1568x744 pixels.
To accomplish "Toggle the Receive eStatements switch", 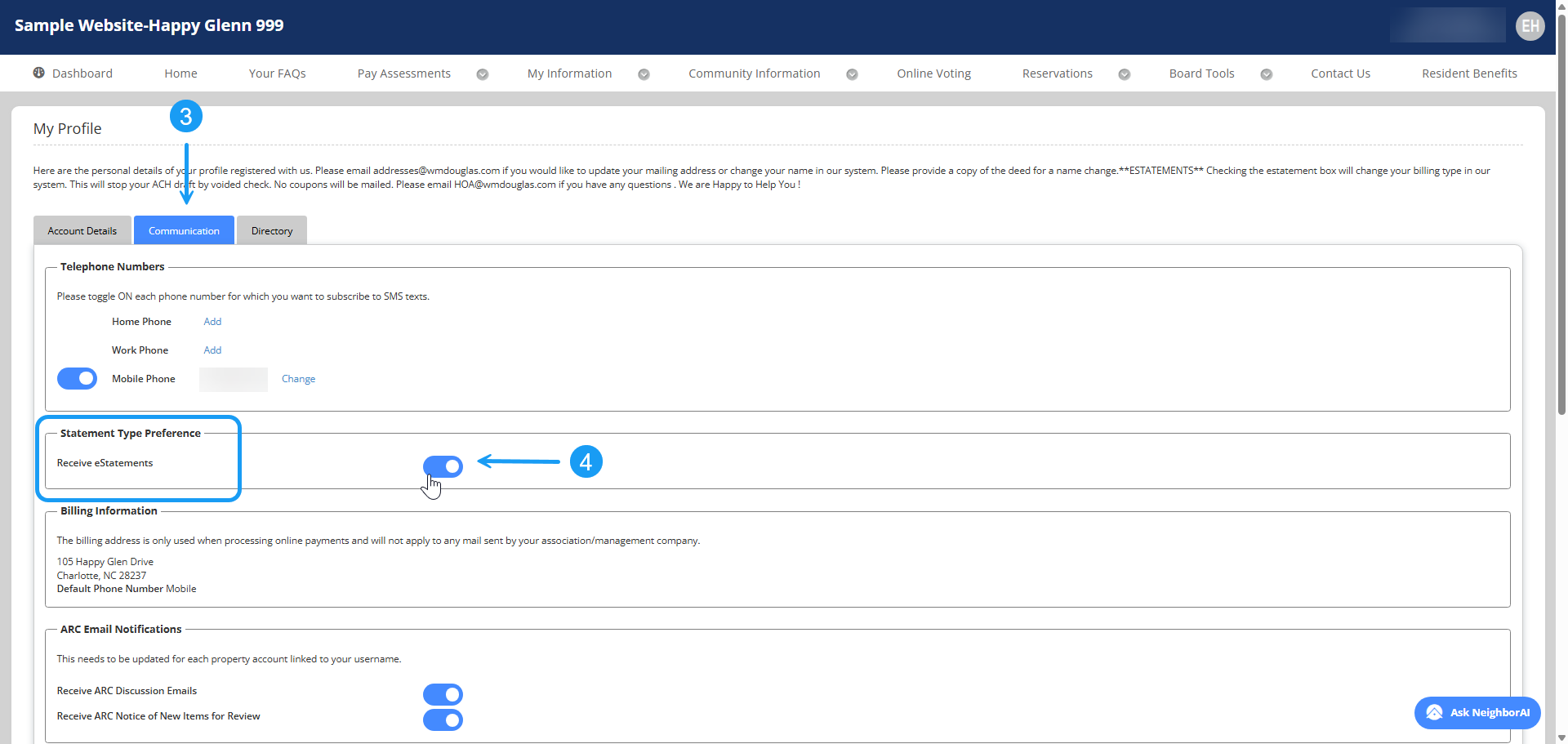I will (x=443, y=466).
